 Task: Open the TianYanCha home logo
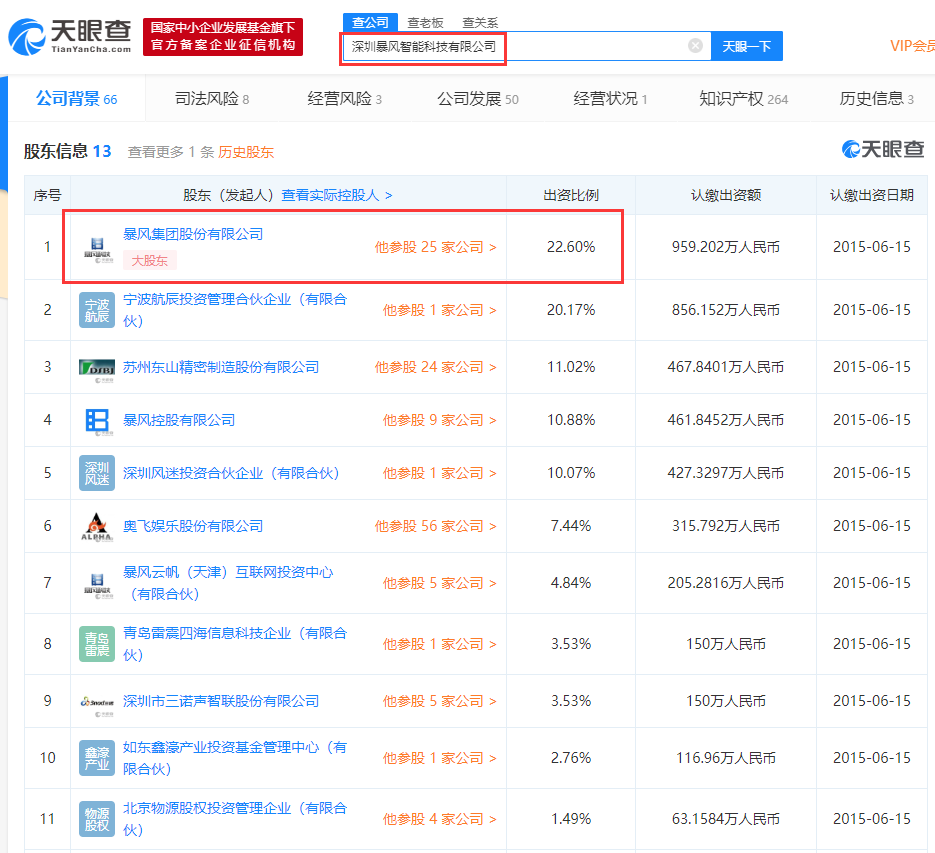(70, 36)
